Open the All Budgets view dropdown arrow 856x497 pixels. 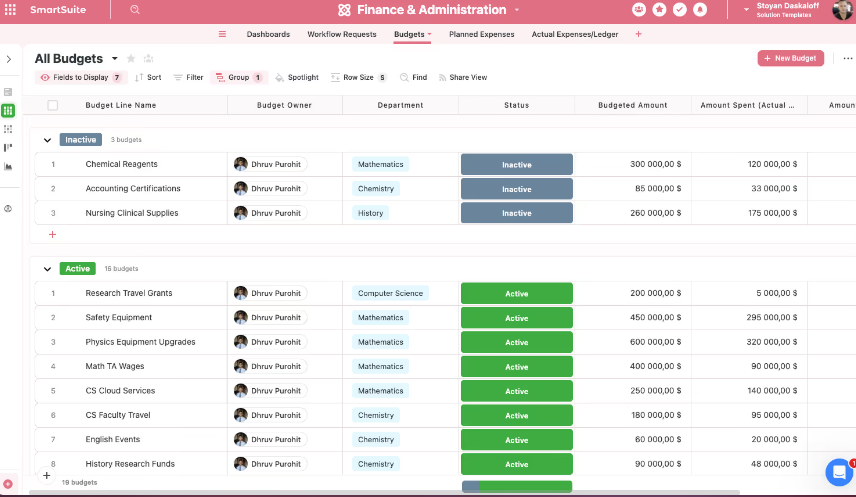point(115,58)
